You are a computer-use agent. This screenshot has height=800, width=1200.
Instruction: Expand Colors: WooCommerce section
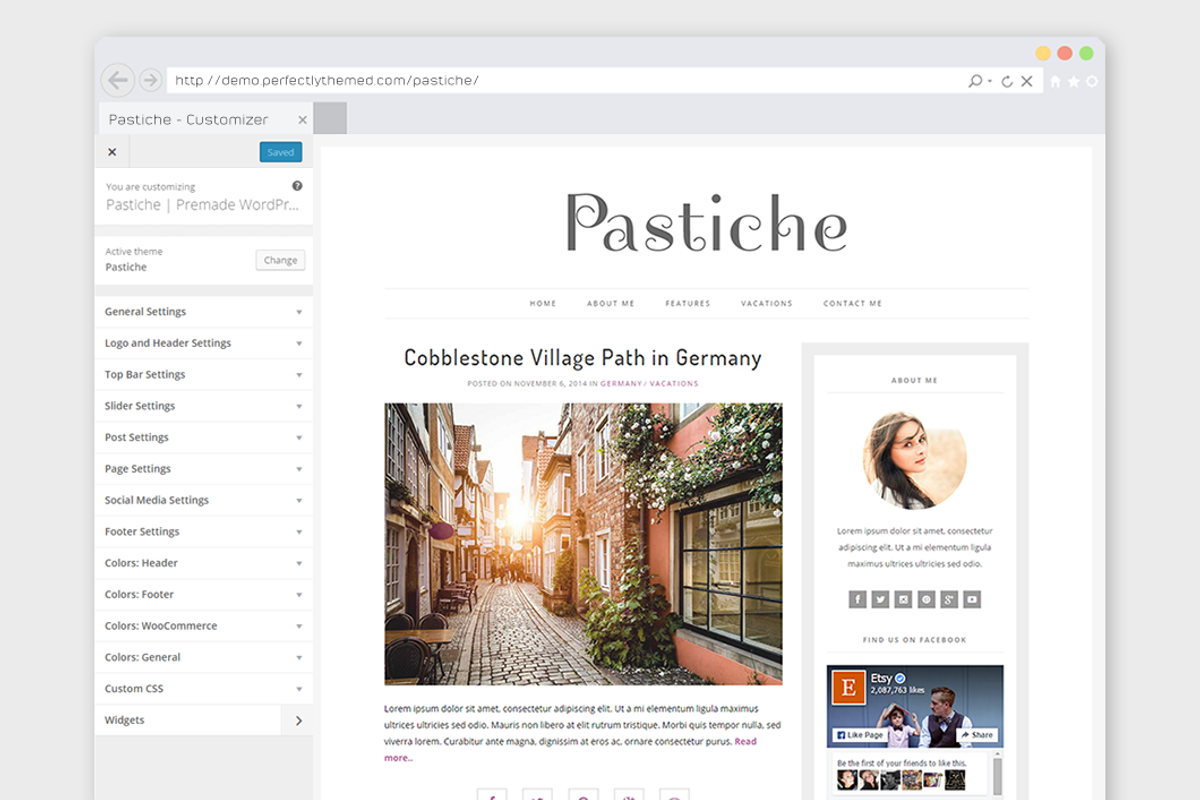[204, 626]
